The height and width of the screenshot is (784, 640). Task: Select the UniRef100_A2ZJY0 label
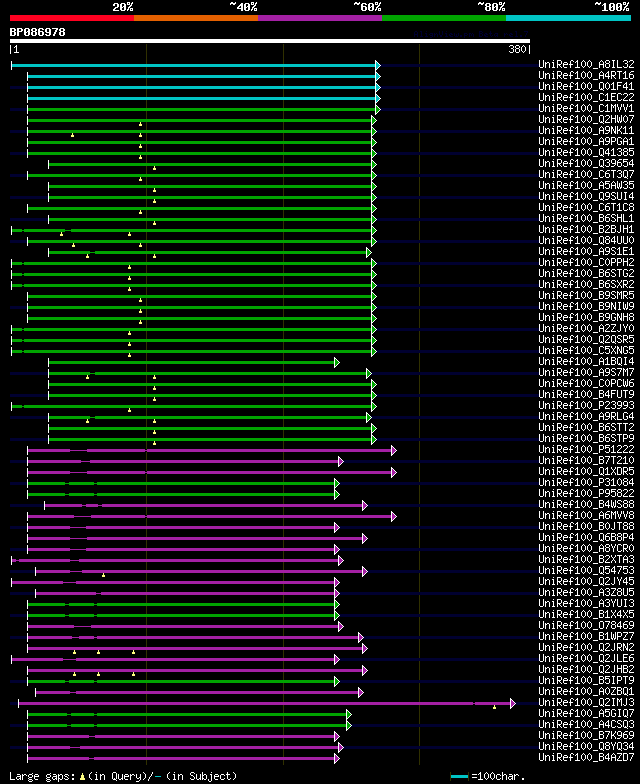[x=586, y=328]
